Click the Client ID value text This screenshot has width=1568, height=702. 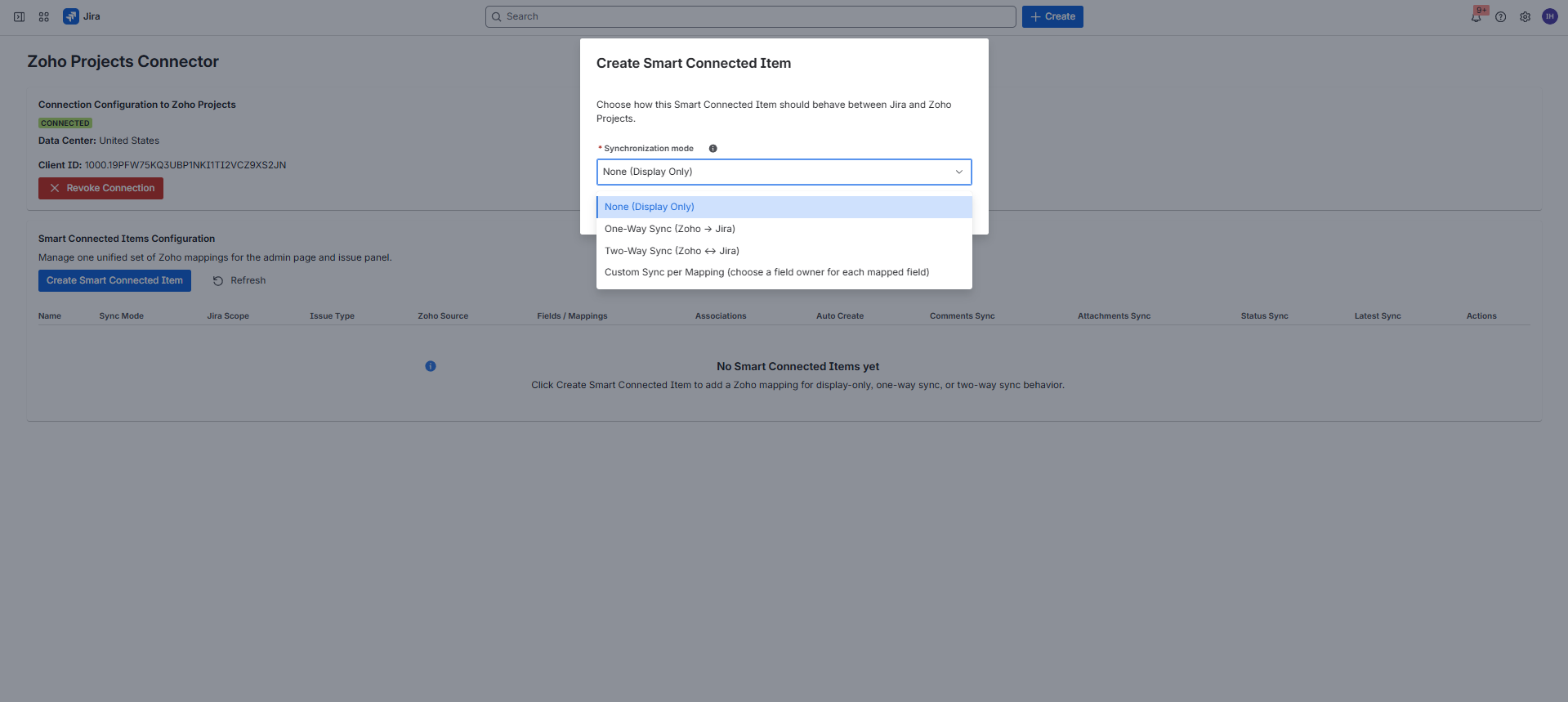[x=185, y=165]
